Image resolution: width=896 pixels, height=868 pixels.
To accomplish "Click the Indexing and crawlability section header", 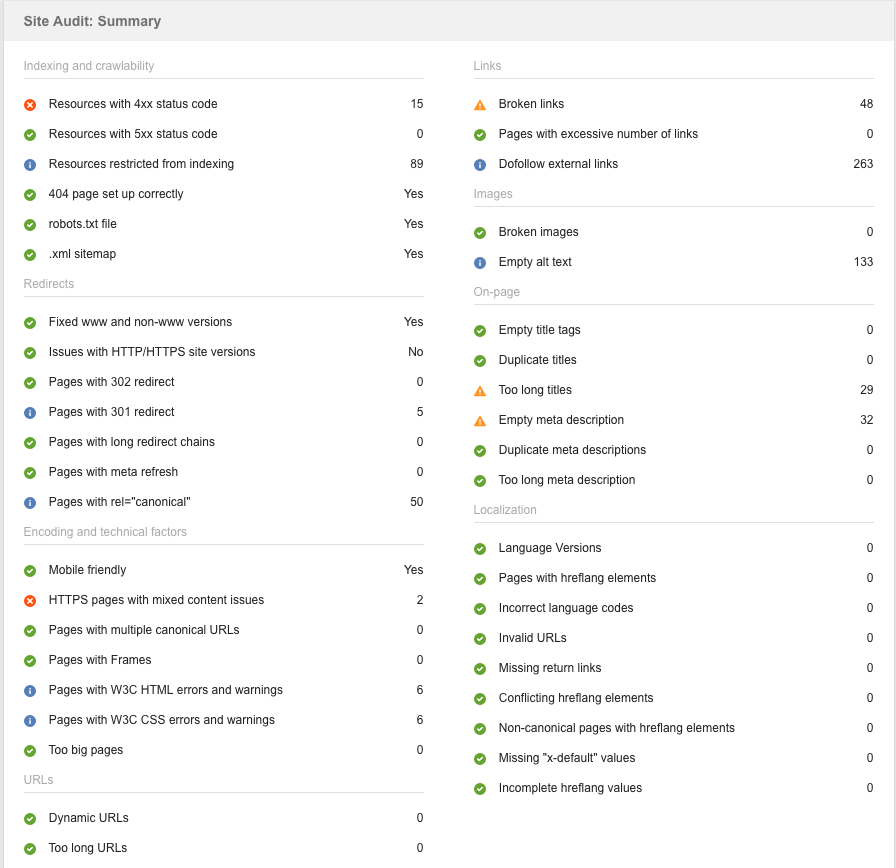I will [89, 66].
